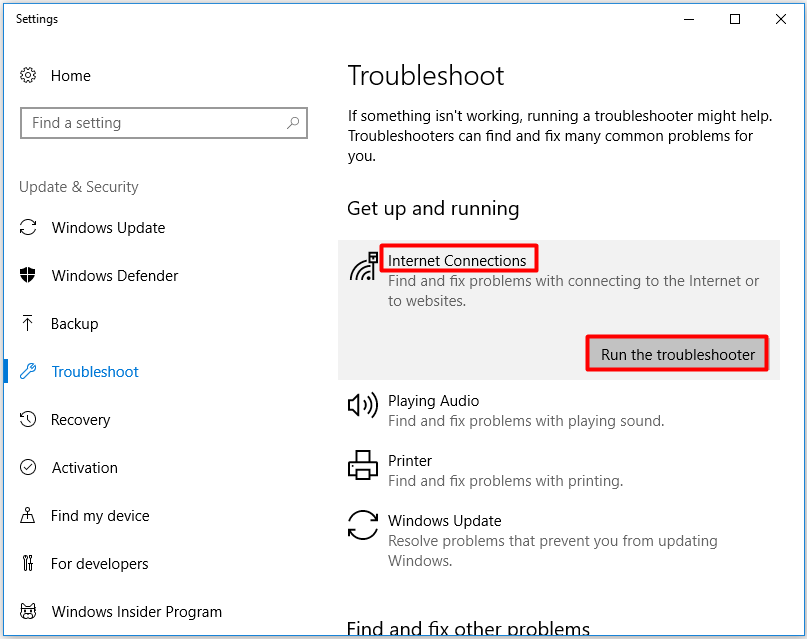Image resolution: width=807 pixels, height=639 pixels.
Task: Click the Printer troubleshooter icon
Action: click(x=363, y=465)
